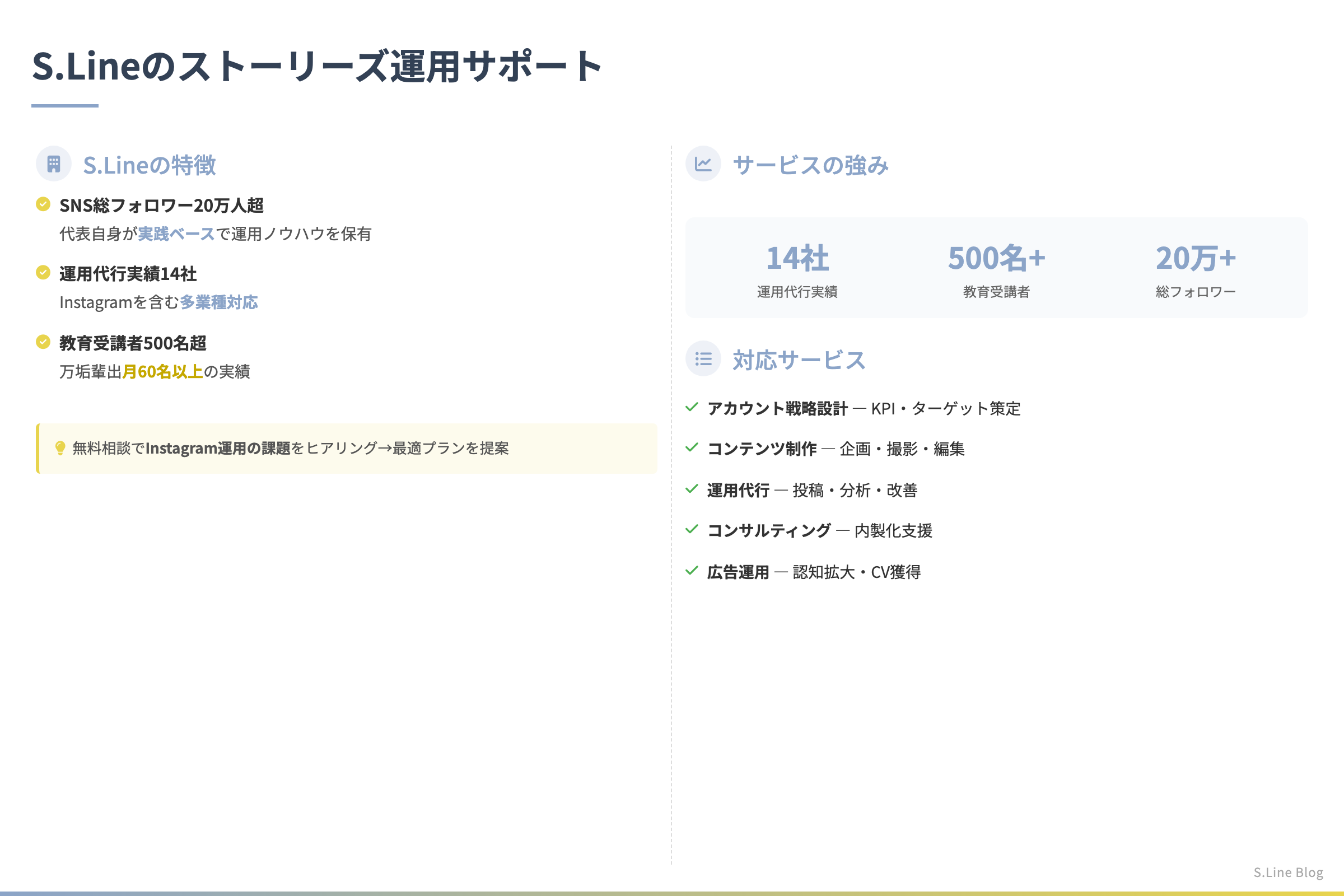Viewport: 1344px width, 896px height.
Task: Click the 広告運用 — 認知拡大・CV獲得 text
Action: pyautogui.click(x=814, y=571)
